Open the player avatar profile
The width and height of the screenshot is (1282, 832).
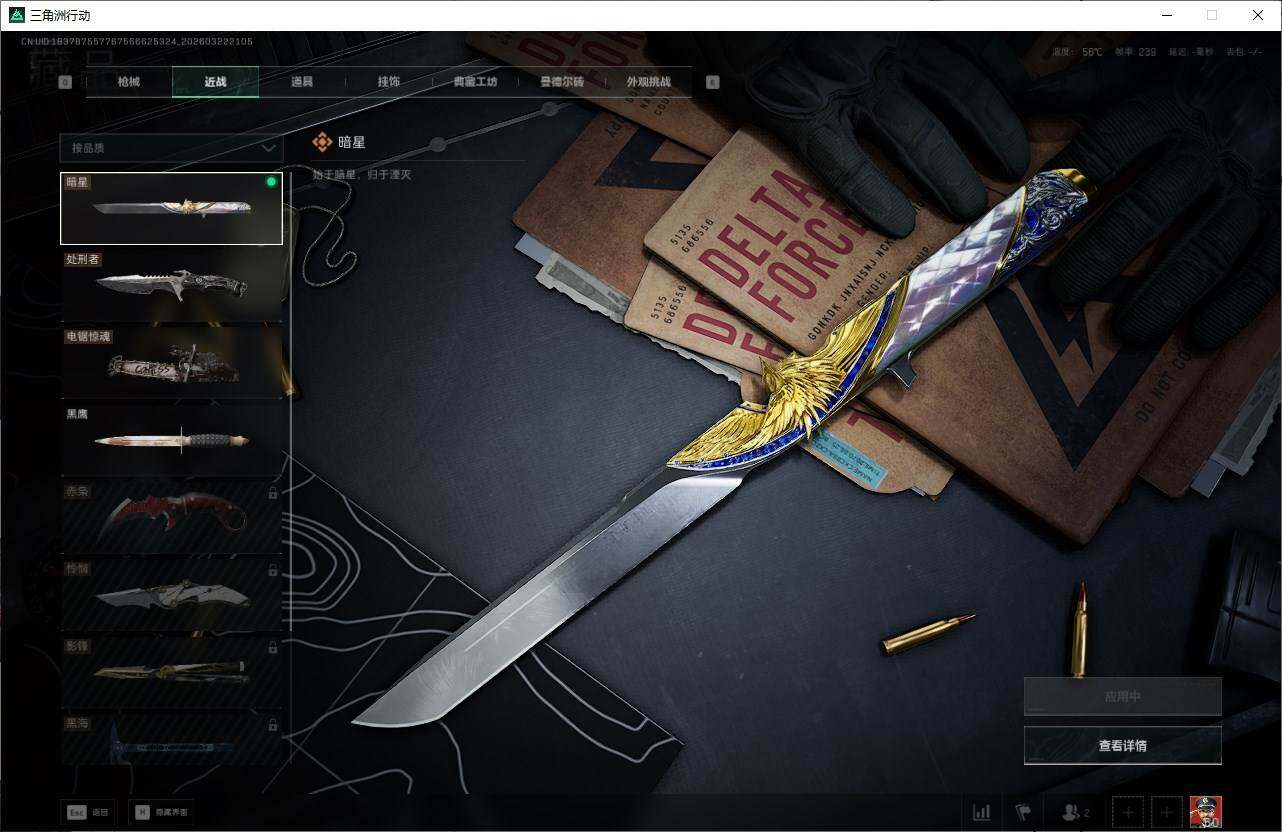[x=1205, y=811]
